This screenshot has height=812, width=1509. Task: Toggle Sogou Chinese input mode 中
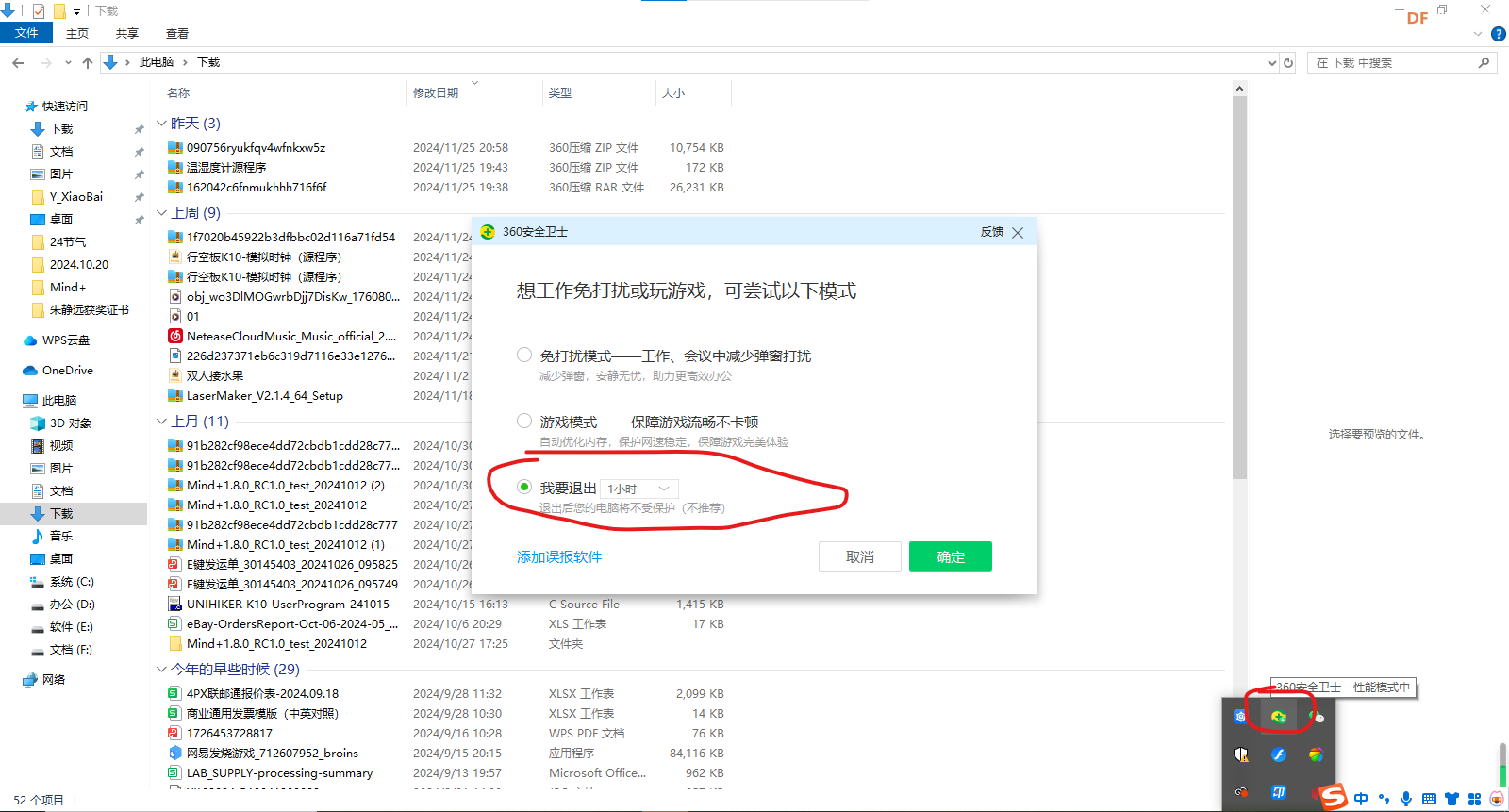[x=1361, y=799]
